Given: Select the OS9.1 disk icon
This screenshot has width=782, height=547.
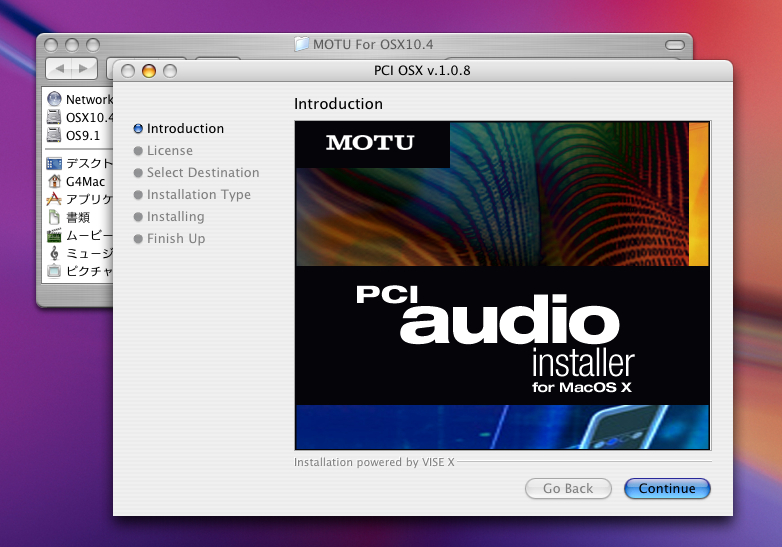Looking at the screenshot, I should click(54, 135).
